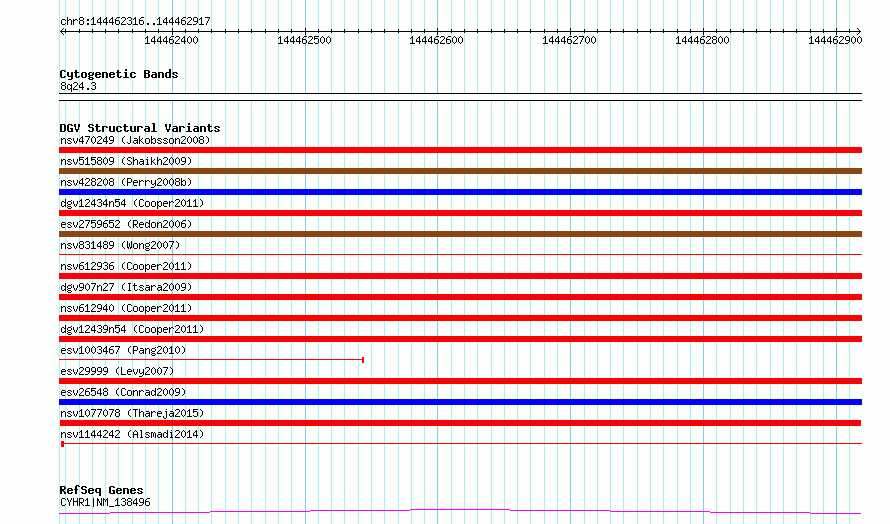Click the 8q24.3 cytogenetic band bar

(x=460, y=97)
